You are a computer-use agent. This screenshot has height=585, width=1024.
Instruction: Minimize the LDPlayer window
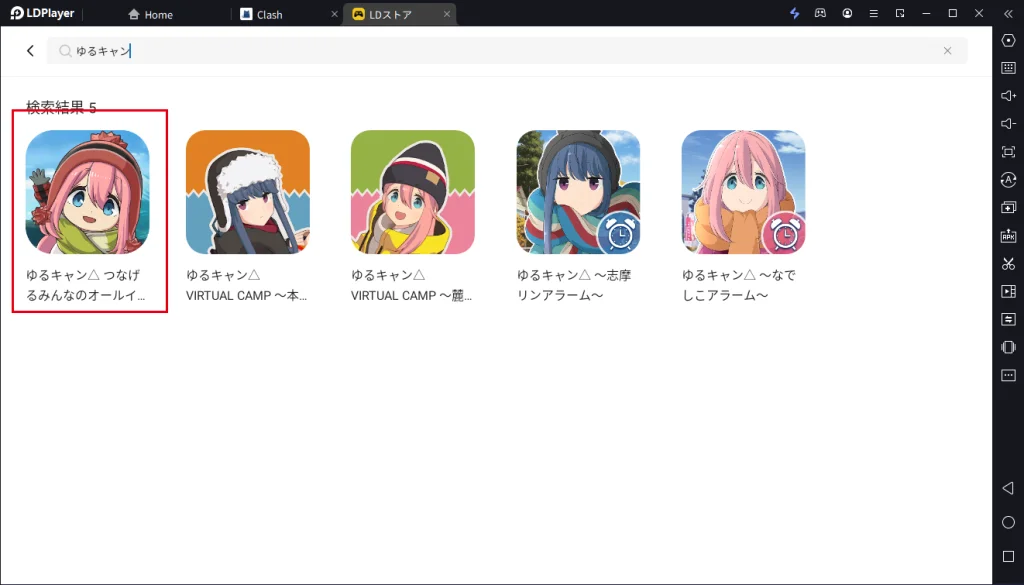point(926,13)
